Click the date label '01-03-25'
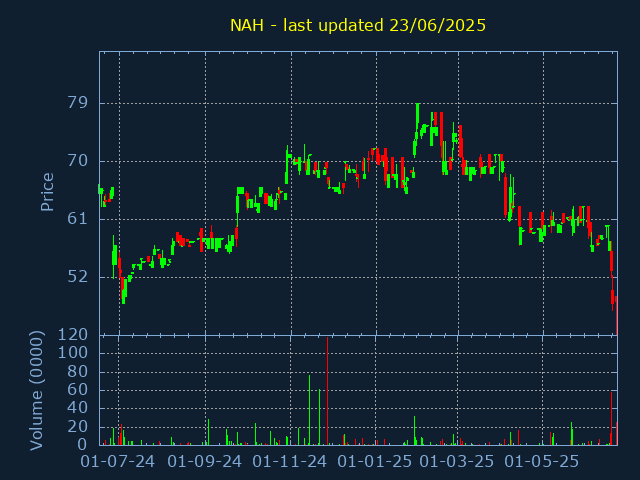The height and width of the screenshot is (480, 640). pos(457,462)
